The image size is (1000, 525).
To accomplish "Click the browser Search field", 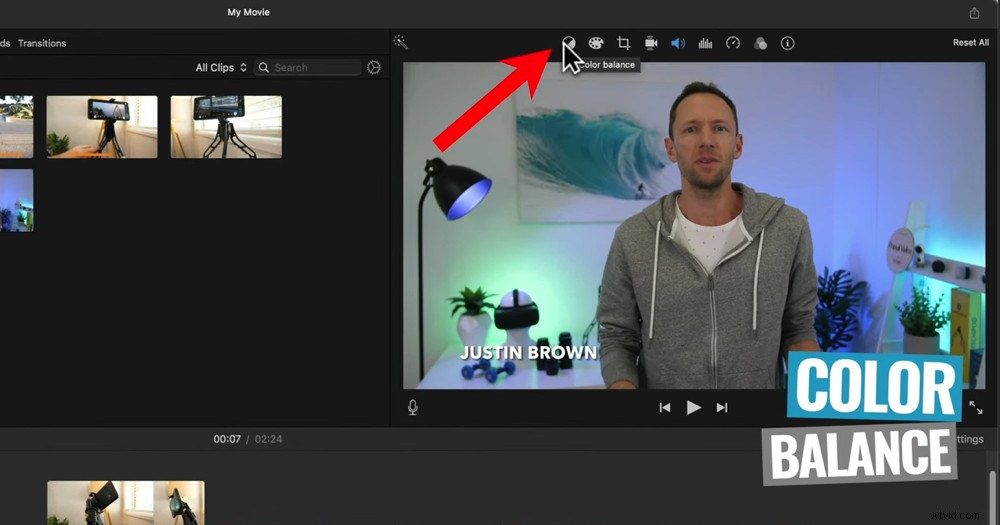I will pos(308,68).
